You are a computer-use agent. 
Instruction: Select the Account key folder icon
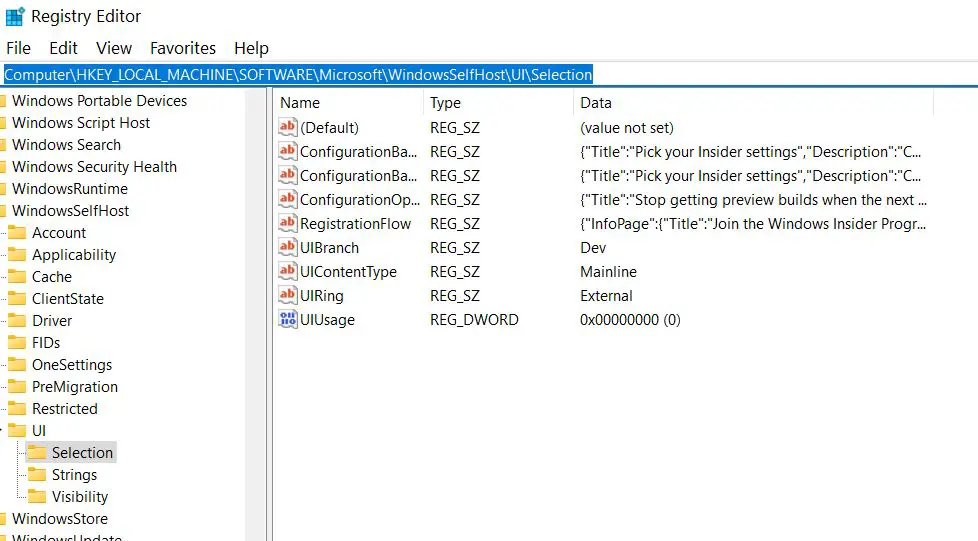pos(17,233)
